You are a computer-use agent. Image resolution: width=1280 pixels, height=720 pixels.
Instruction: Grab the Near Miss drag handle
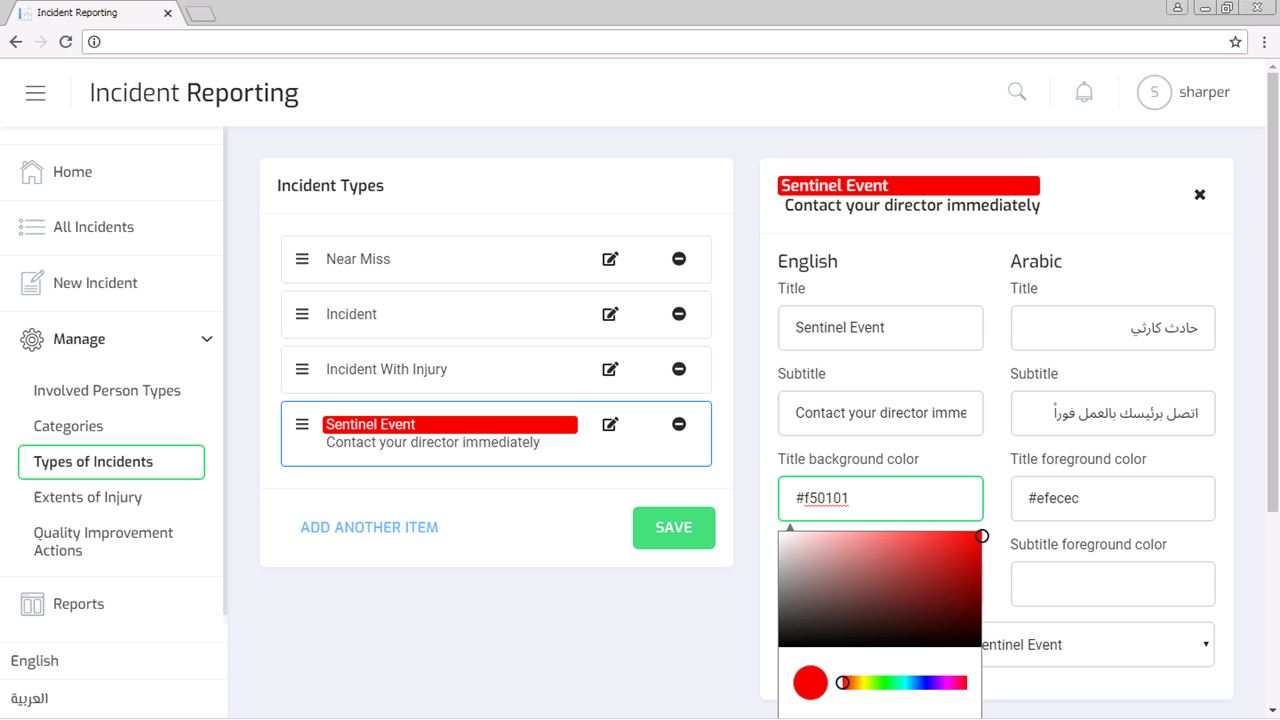(302, 259)
